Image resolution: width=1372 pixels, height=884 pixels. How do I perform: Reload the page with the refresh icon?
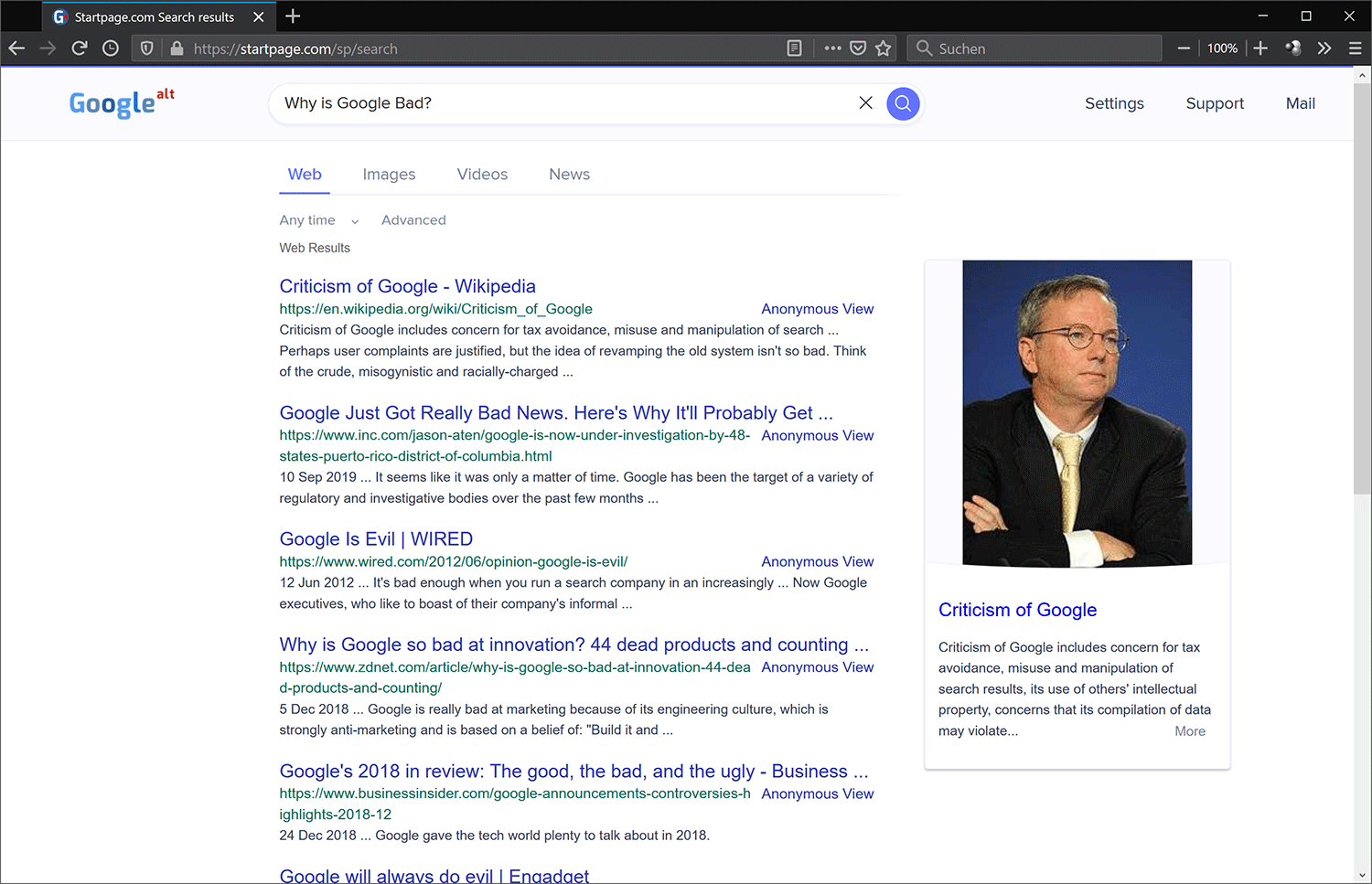tap(79, 48)
